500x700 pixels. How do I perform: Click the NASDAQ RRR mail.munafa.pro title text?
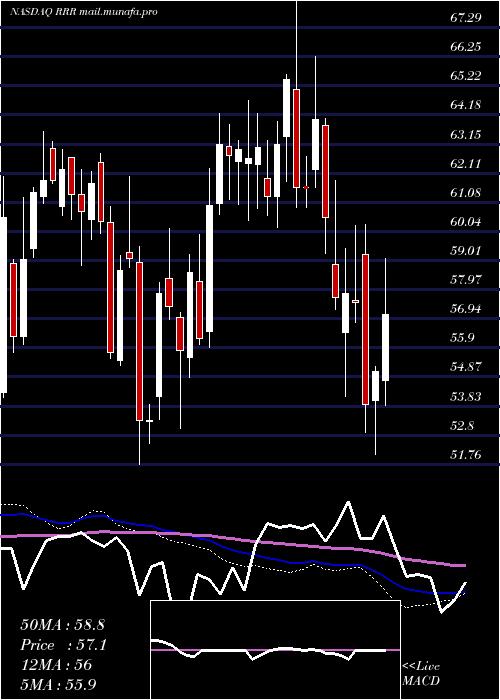[x=83, y=12]
